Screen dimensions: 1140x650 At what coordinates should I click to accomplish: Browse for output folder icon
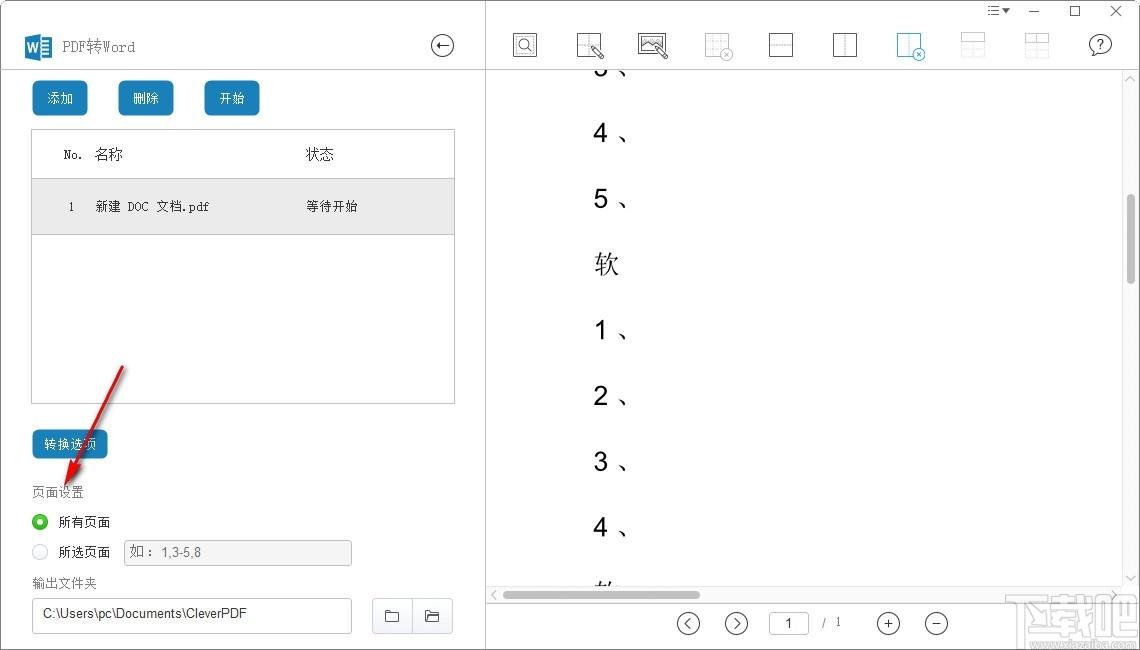click(393, 616)
